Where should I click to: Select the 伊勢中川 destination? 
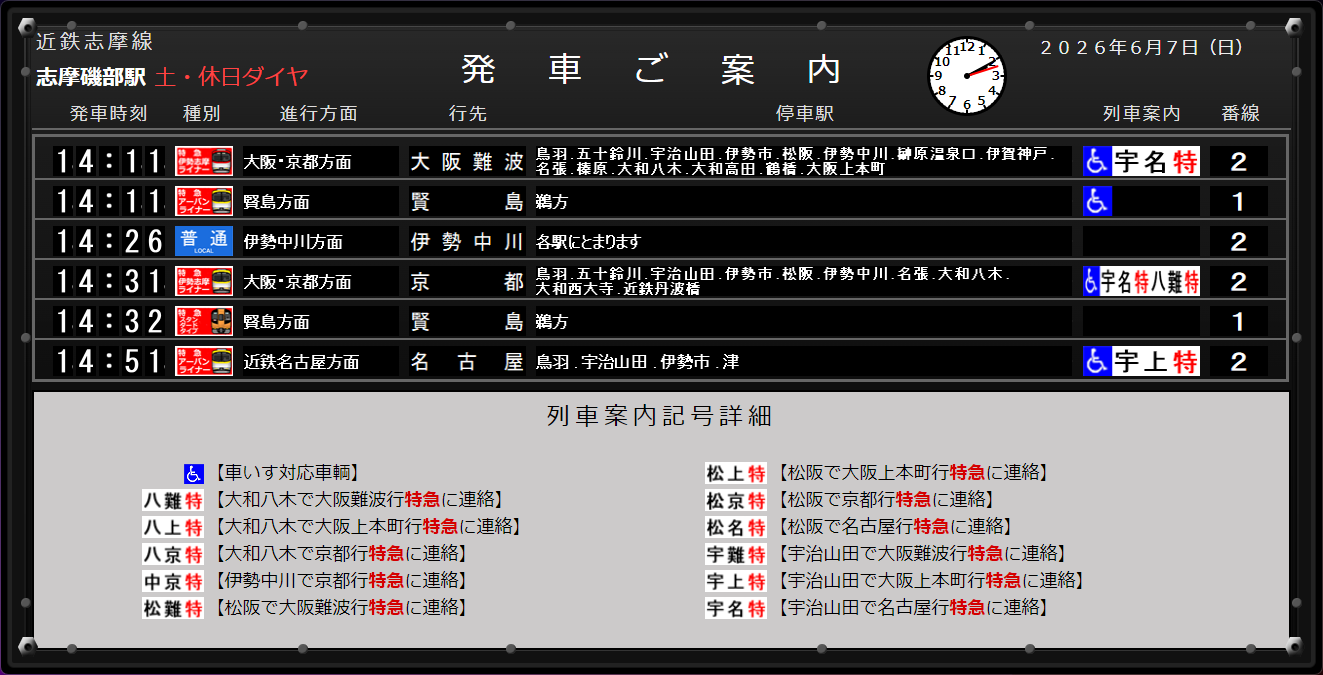(x=467, y=242)
